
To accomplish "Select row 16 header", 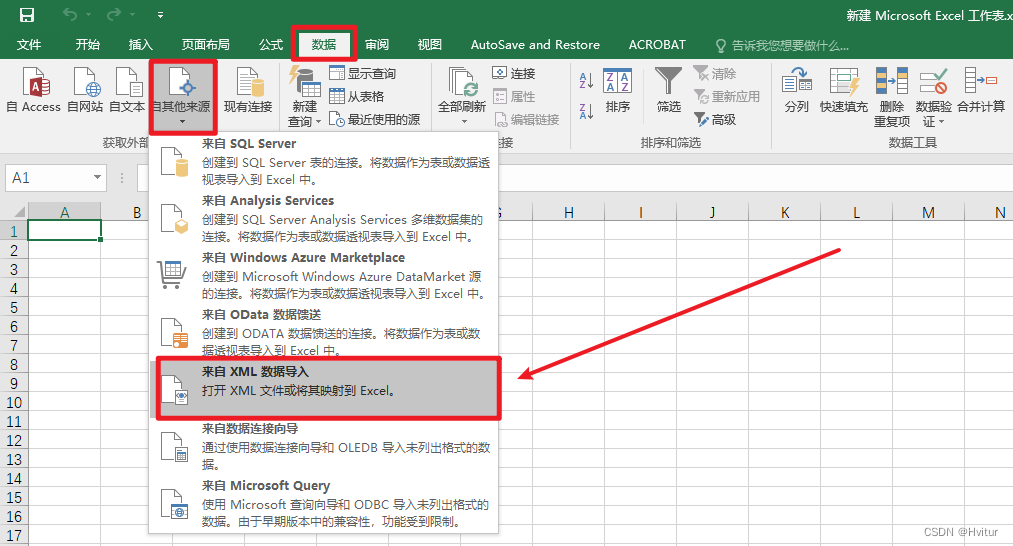I will tap(14, 517).
